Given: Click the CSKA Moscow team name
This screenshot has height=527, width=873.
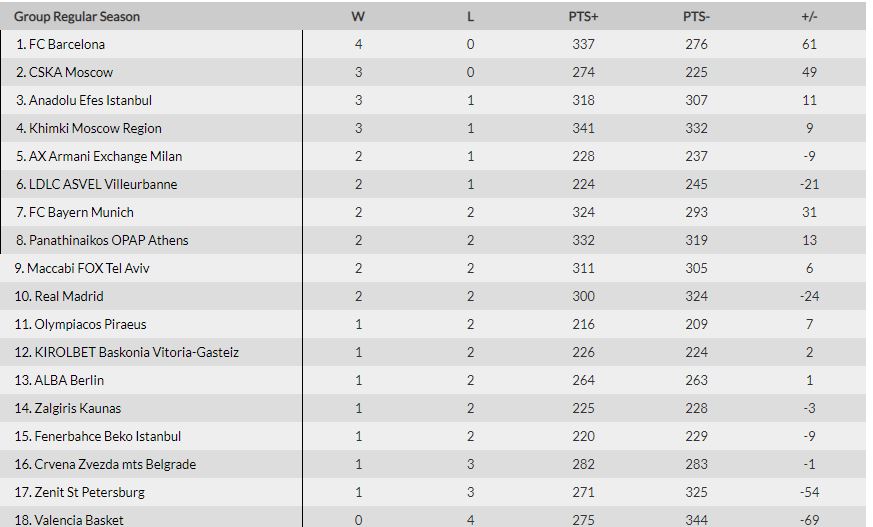Looking at the screenshot, I should pyautogui.click(x=71, y=72).
